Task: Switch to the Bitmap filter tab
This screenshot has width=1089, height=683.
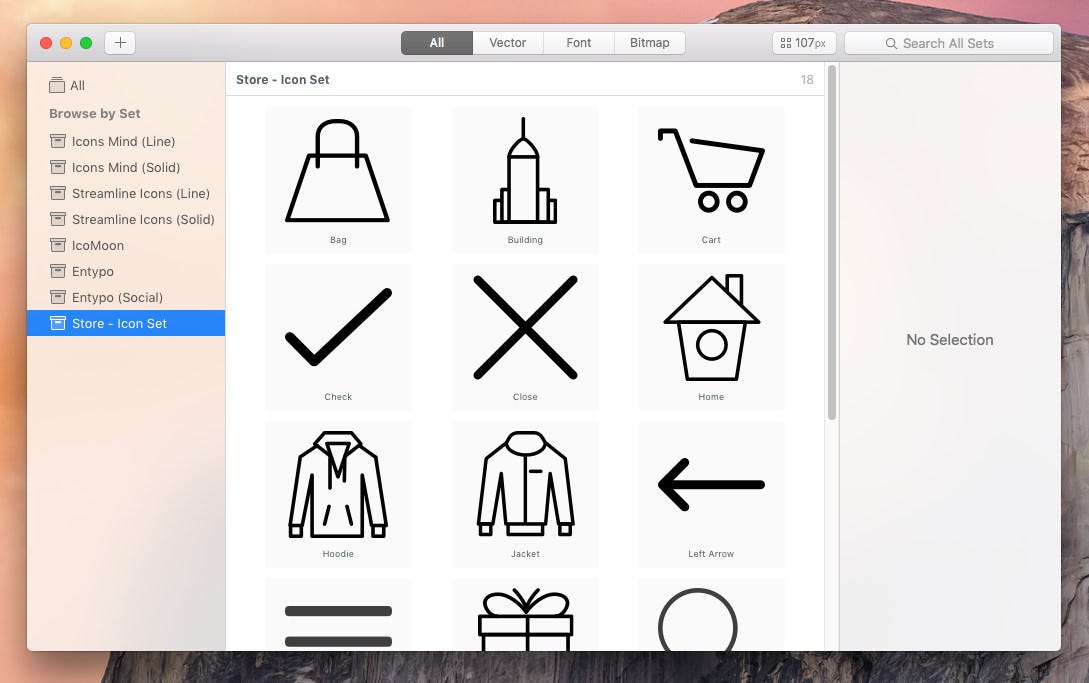Action: point(649,43)
